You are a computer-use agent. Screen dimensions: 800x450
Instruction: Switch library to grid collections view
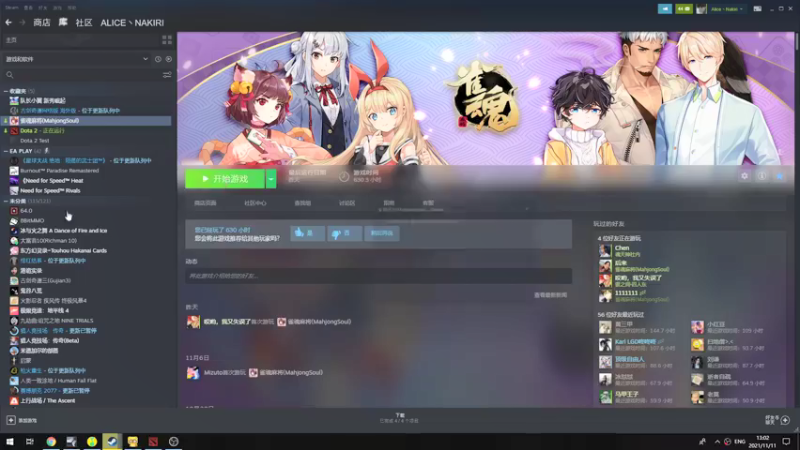click(x=167, y=40)
